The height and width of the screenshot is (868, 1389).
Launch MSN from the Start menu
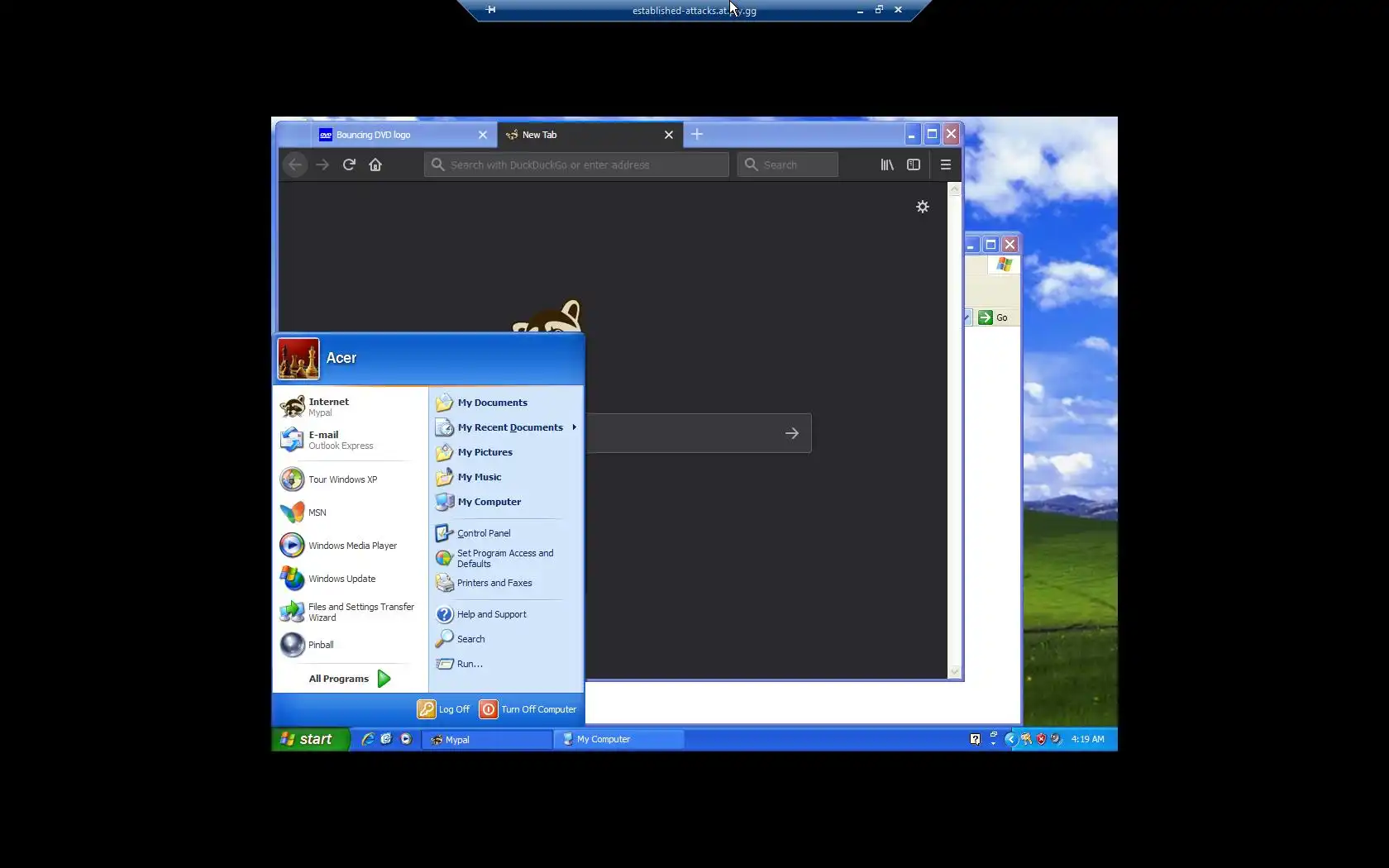point(351,513)
